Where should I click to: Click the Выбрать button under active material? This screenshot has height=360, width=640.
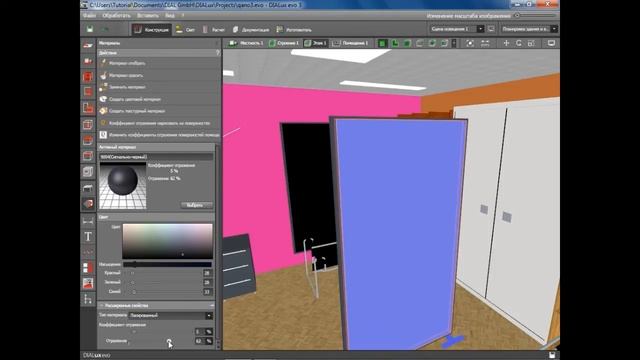(196, 205)
